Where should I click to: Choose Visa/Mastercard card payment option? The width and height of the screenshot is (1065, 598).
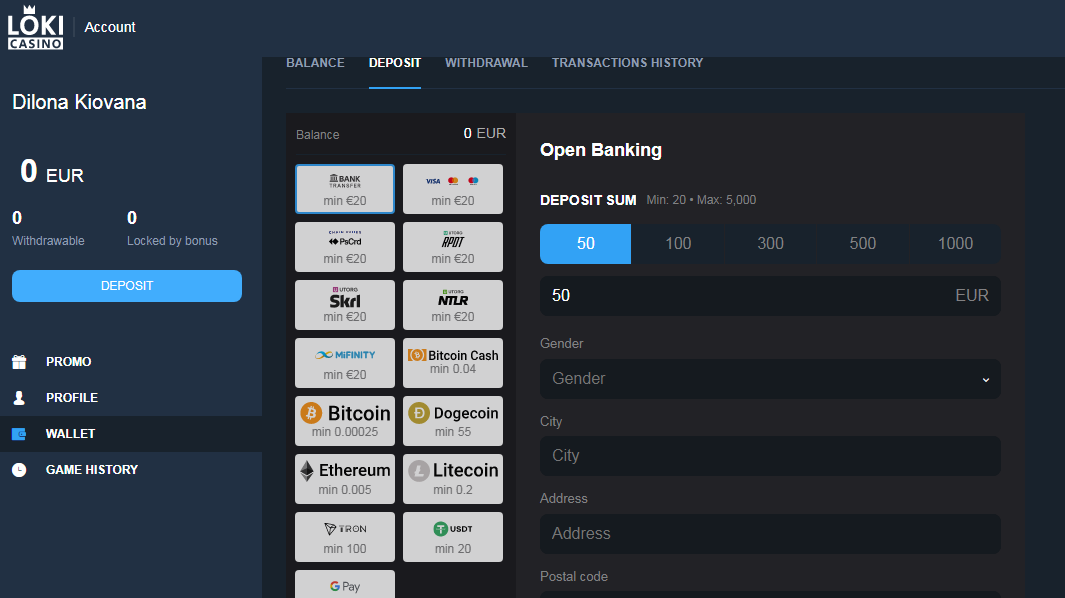tap(452, 189)
